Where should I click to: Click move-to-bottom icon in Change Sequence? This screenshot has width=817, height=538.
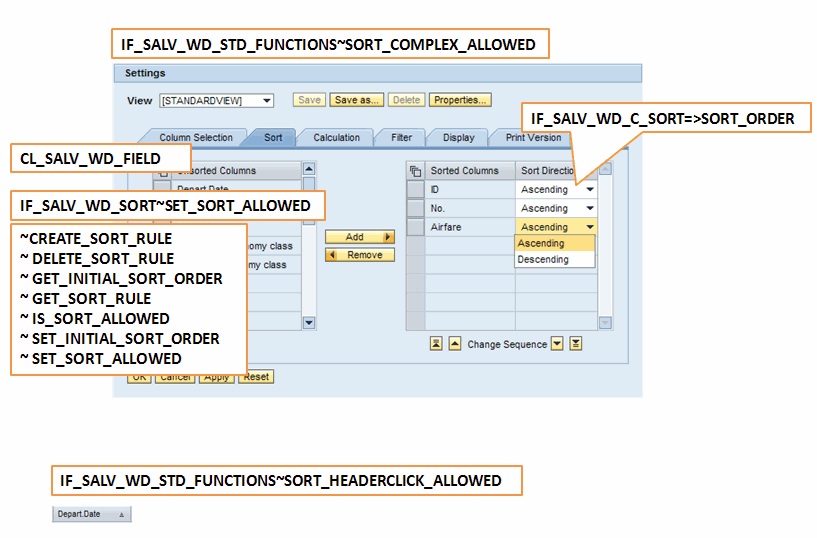[x=575, y=344]
